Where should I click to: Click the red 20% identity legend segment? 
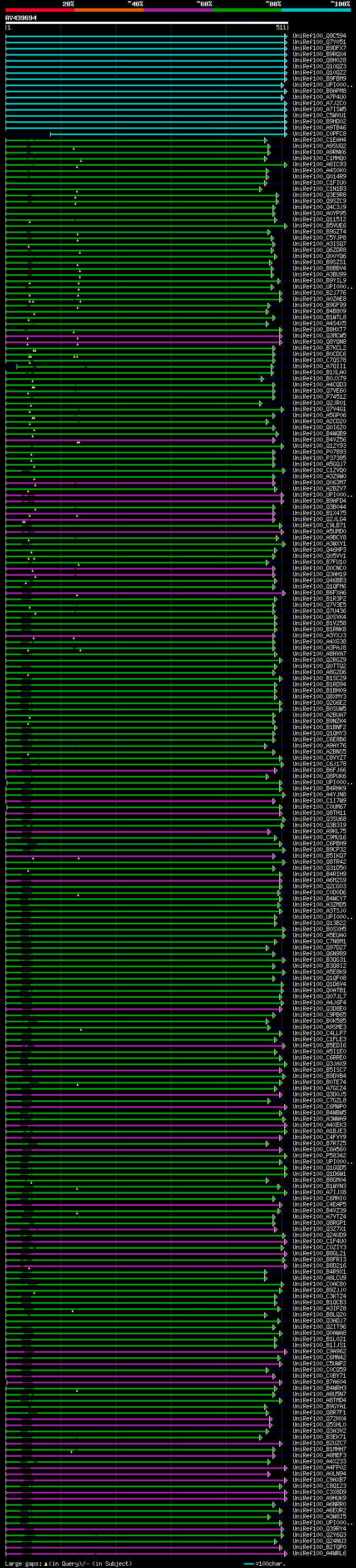[40, 10]
